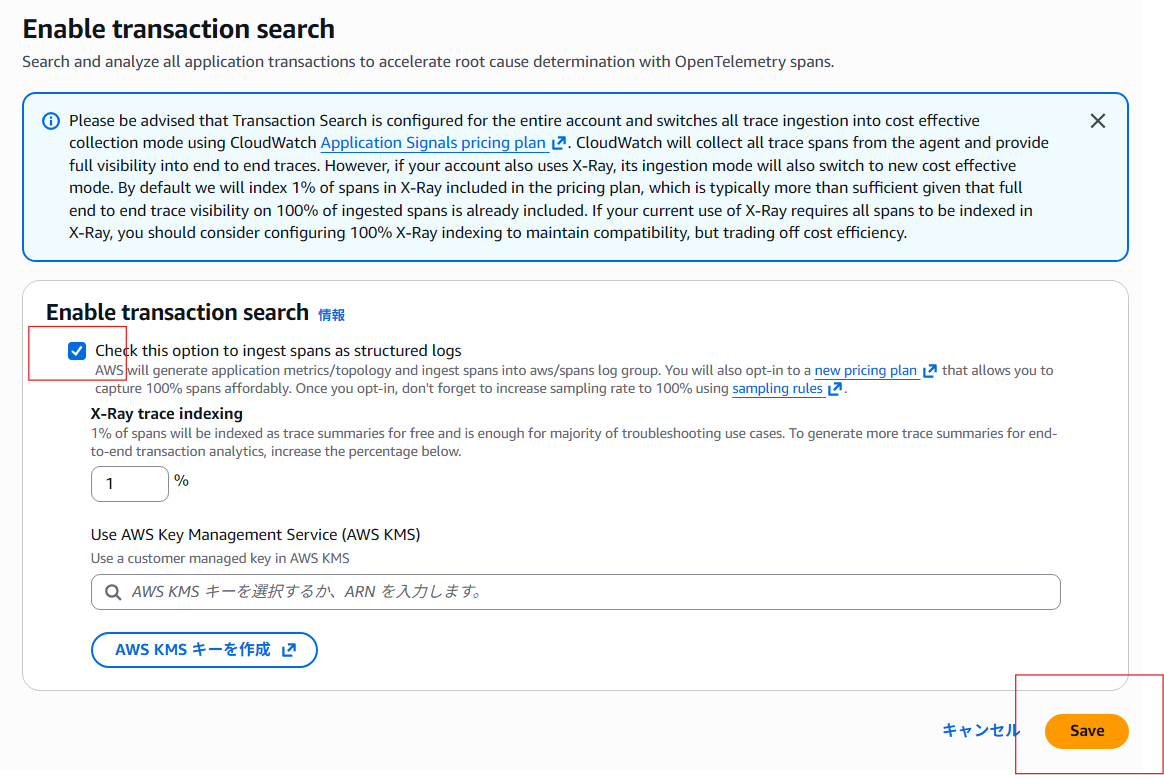Click external-link icon after Application Signals pricing plan
This screenshot has width=1164, height=775.
pyautogui.click(x=559, y=143)
